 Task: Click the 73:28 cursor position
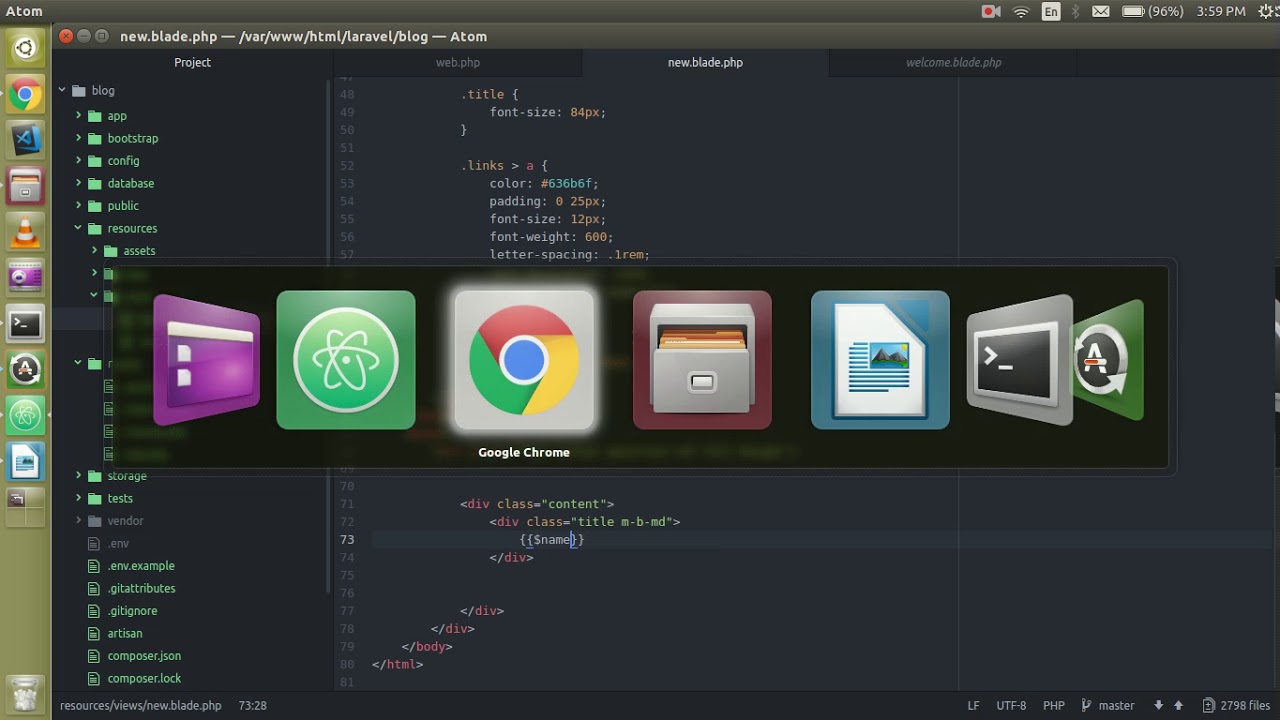tap(253, 705)
